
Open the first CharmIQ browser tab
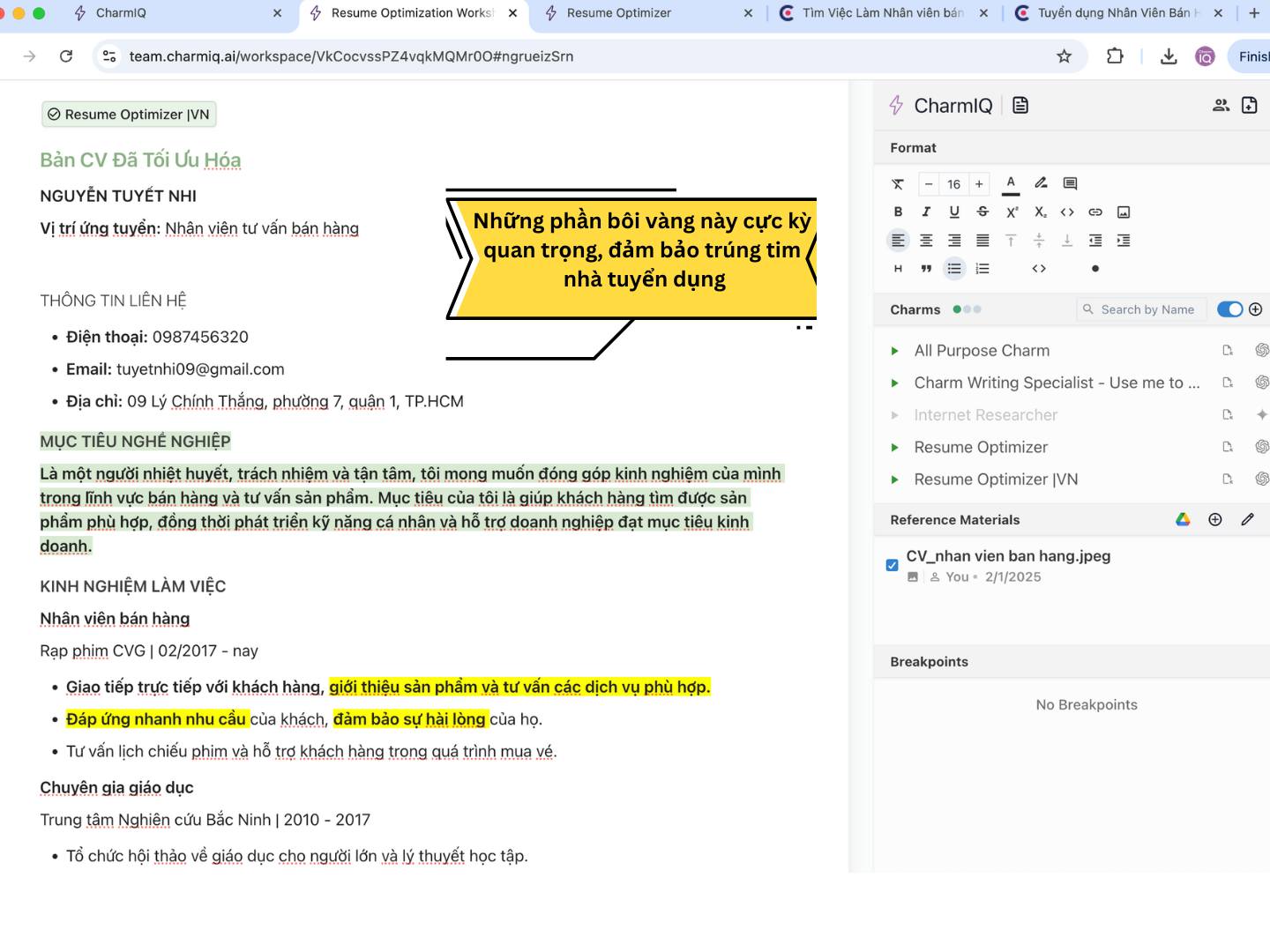[121, 13]
